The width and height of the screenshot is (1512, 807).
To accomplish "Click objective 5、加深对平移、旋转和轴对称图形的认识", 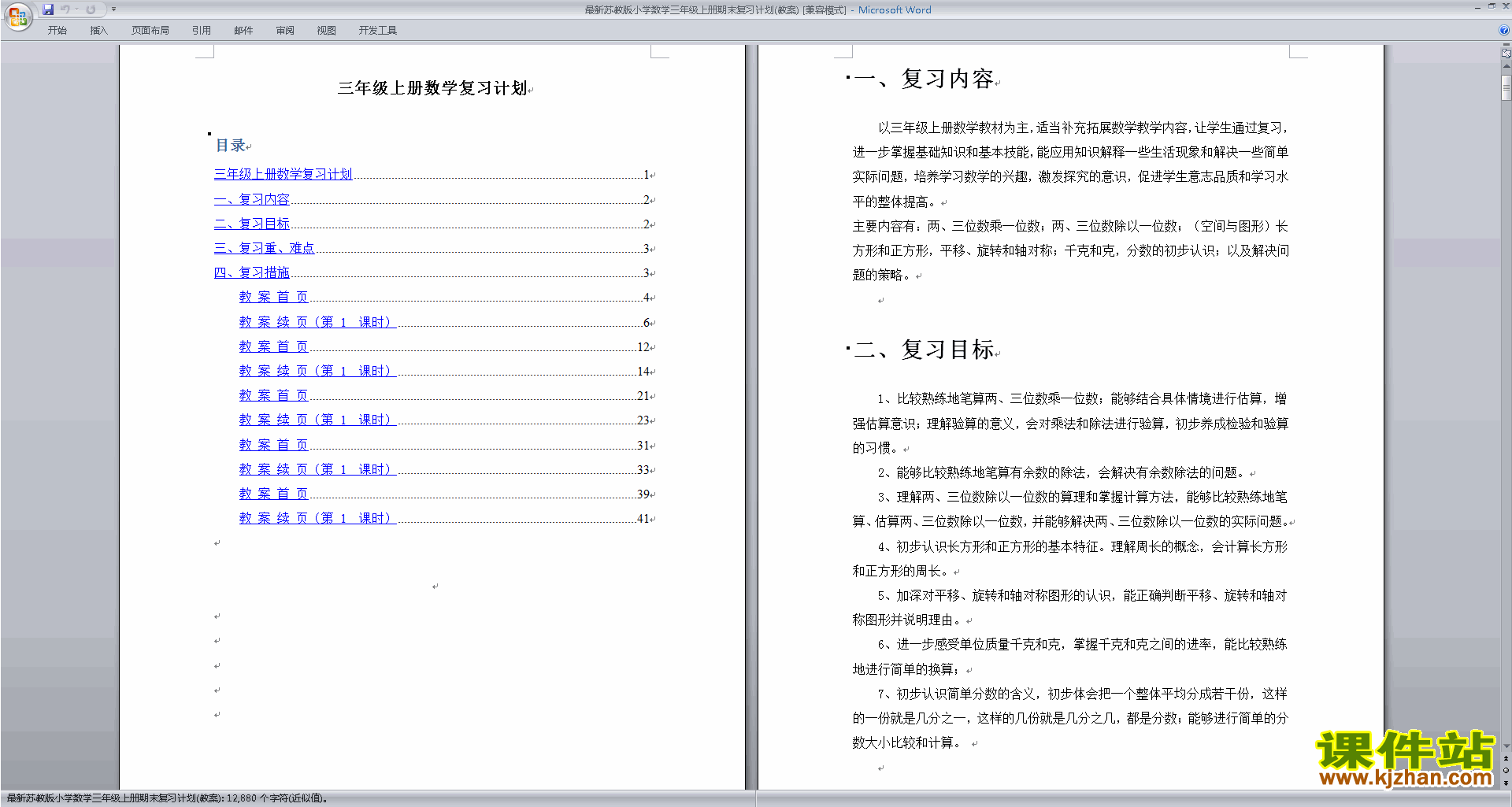I will tap(1070, 607).
